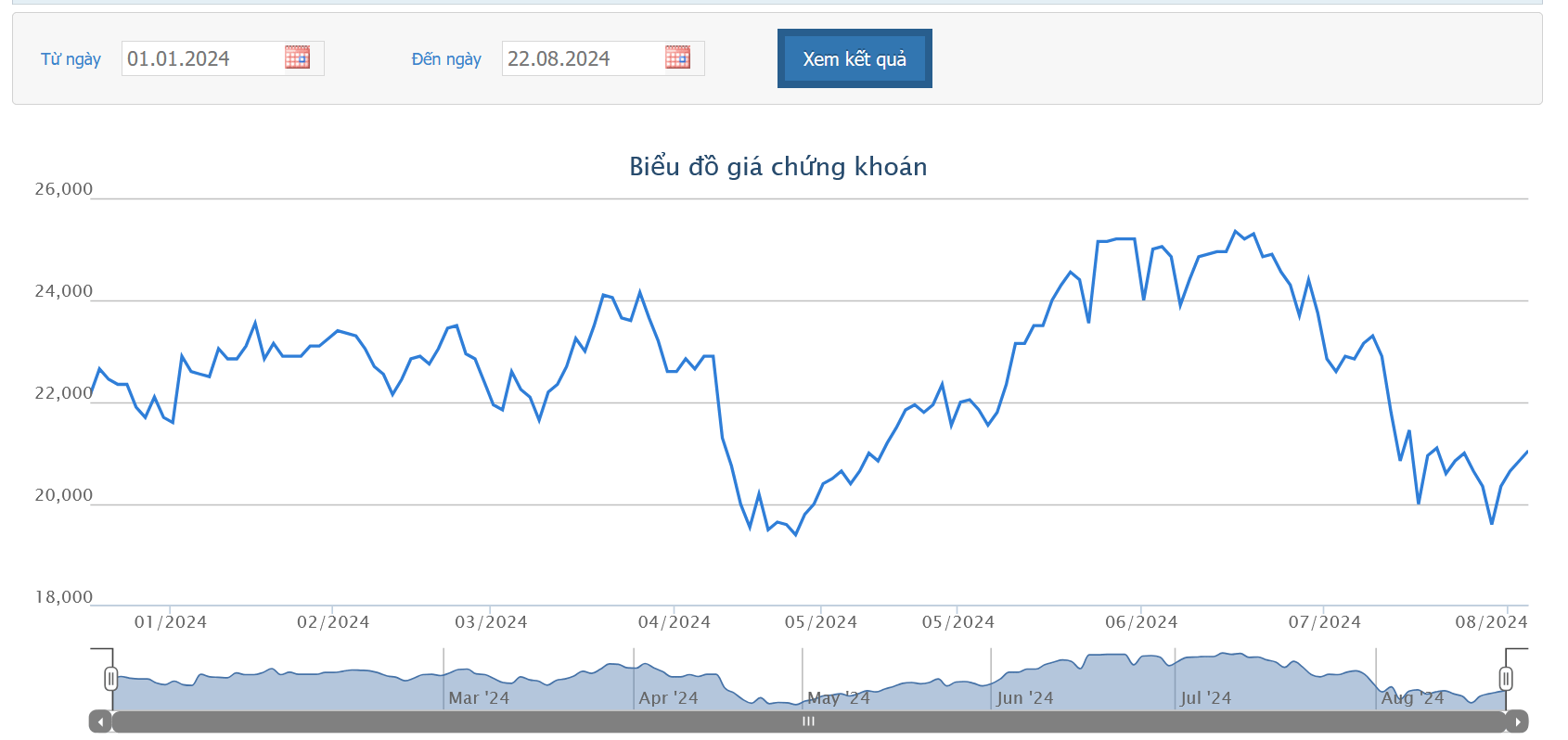Click the 04/2024 x-axis label

click(x=675, y=622)
